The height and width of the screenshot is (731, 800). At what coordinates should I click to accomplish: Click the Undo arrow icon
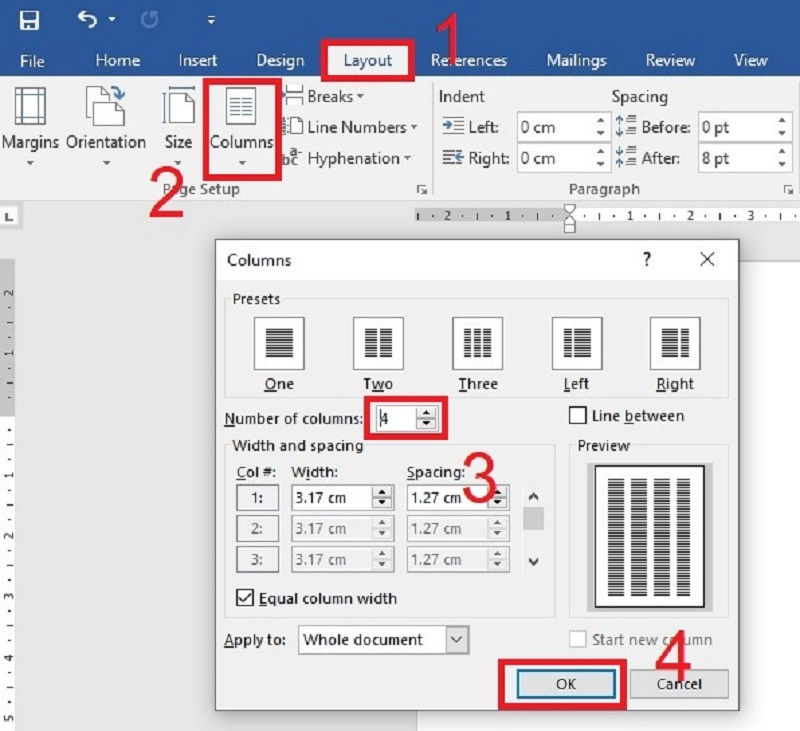pyautogui.click(x=87, y=20)
